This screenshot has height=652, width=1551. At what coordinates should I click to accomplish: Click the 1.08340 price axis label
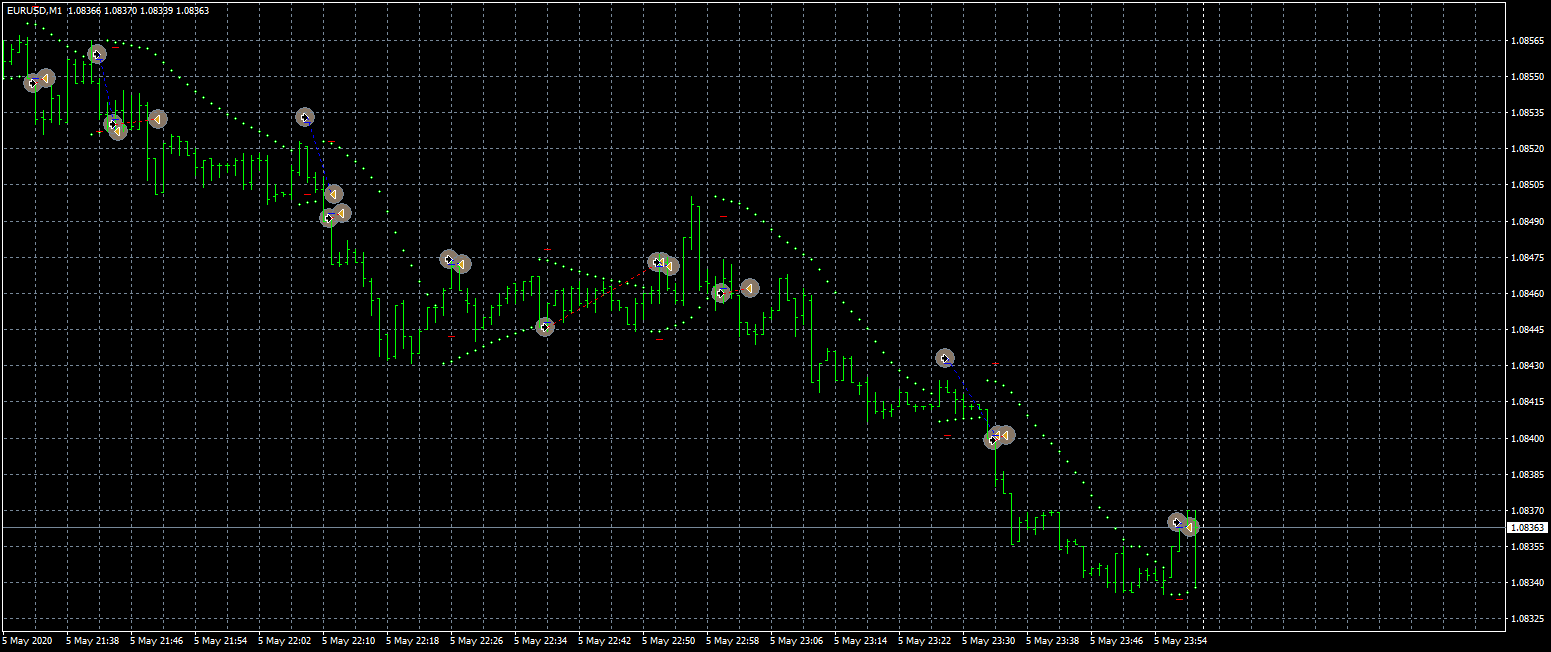tap(1528, 583)
